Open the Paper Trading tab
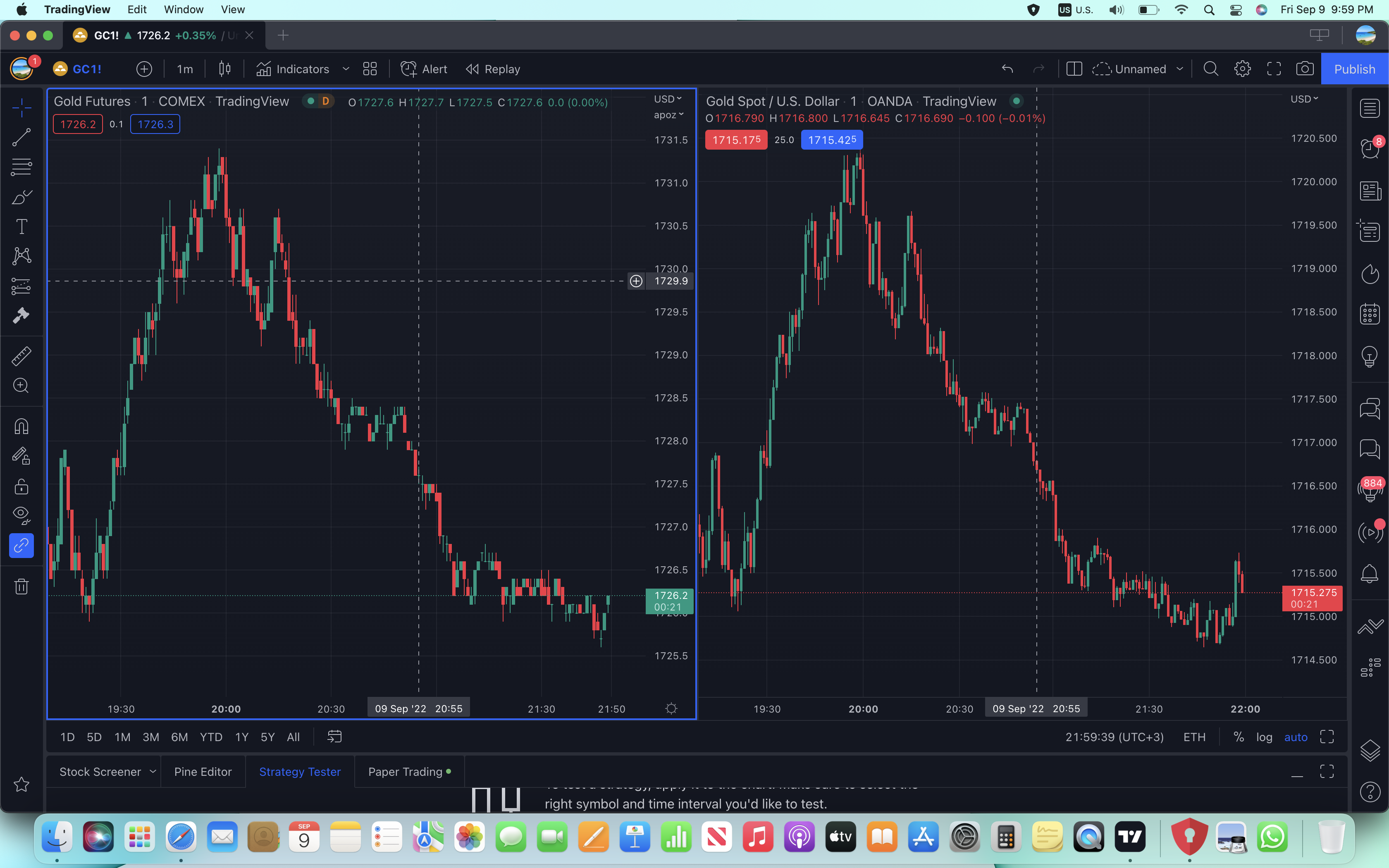 (409, 772)
